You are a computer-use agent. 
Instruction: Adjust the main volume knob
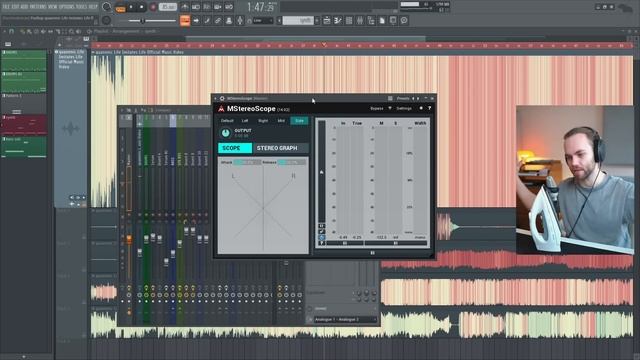[107, 7]
